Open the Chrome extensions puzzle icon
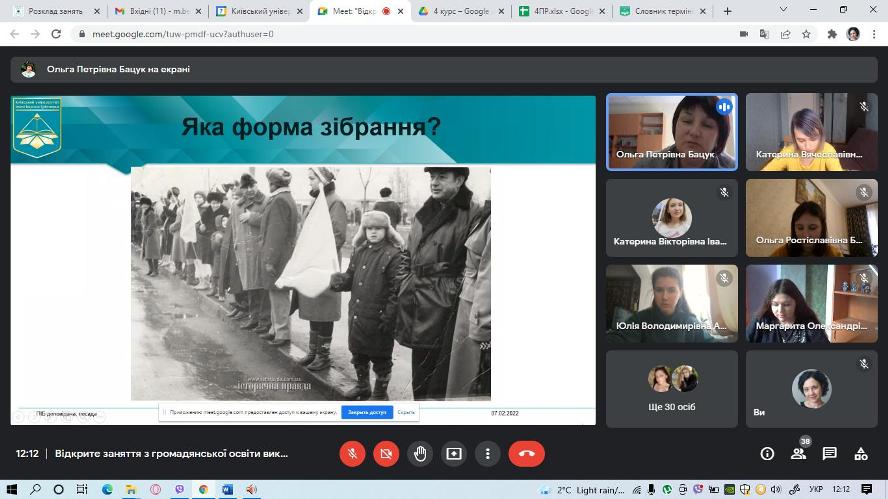The height and width of the screenshot is (499, 888). tap(831, 33)
